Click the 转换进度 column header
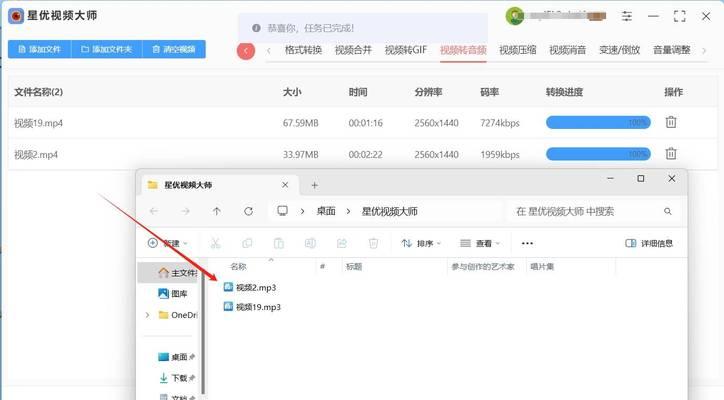 tap(564, 92)
